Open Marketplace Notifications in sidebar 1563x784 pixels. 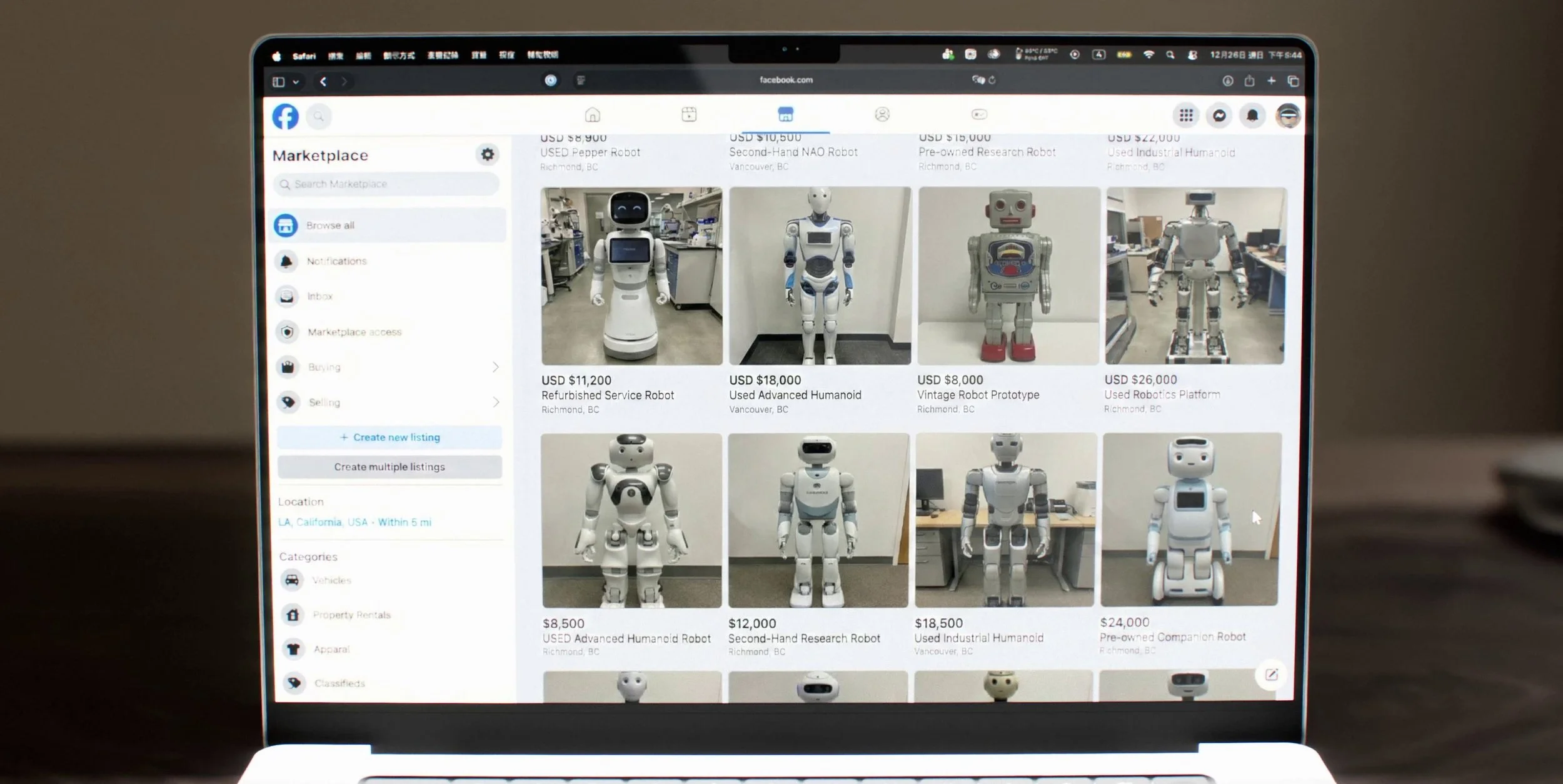[389, 261]
